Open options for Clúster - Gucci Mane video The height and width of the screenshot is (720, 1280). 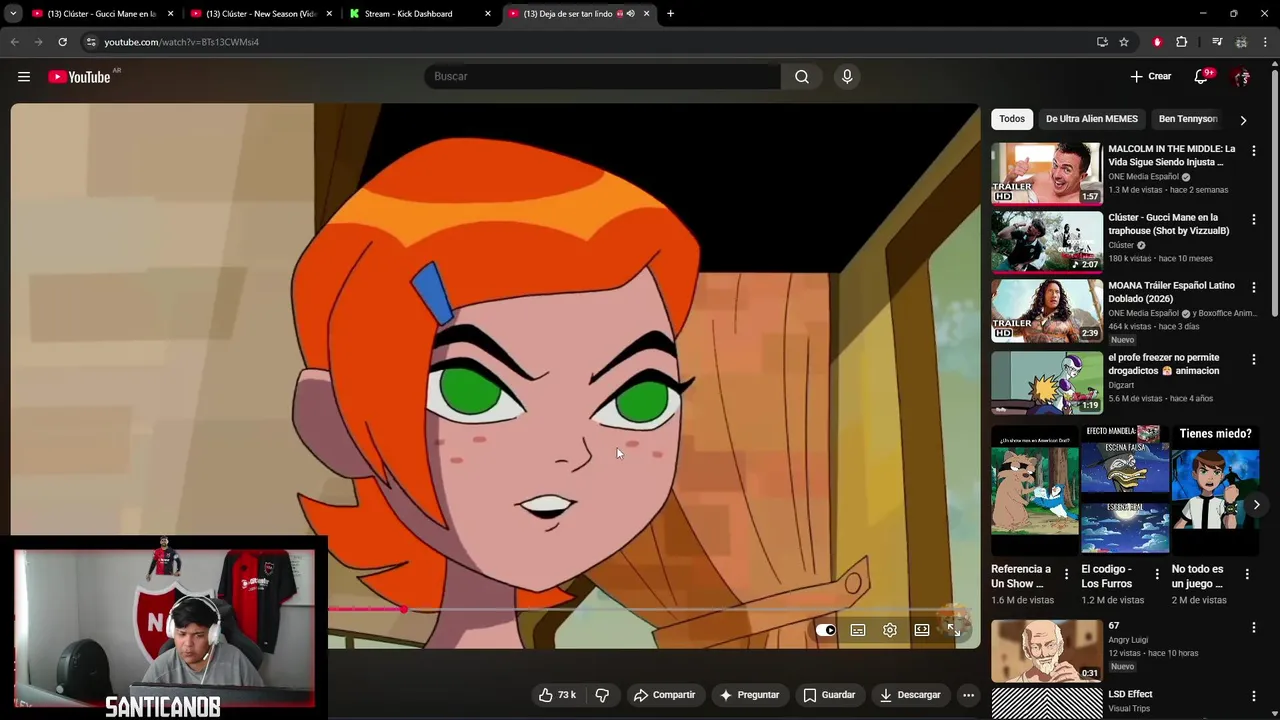coord(1254,219)
